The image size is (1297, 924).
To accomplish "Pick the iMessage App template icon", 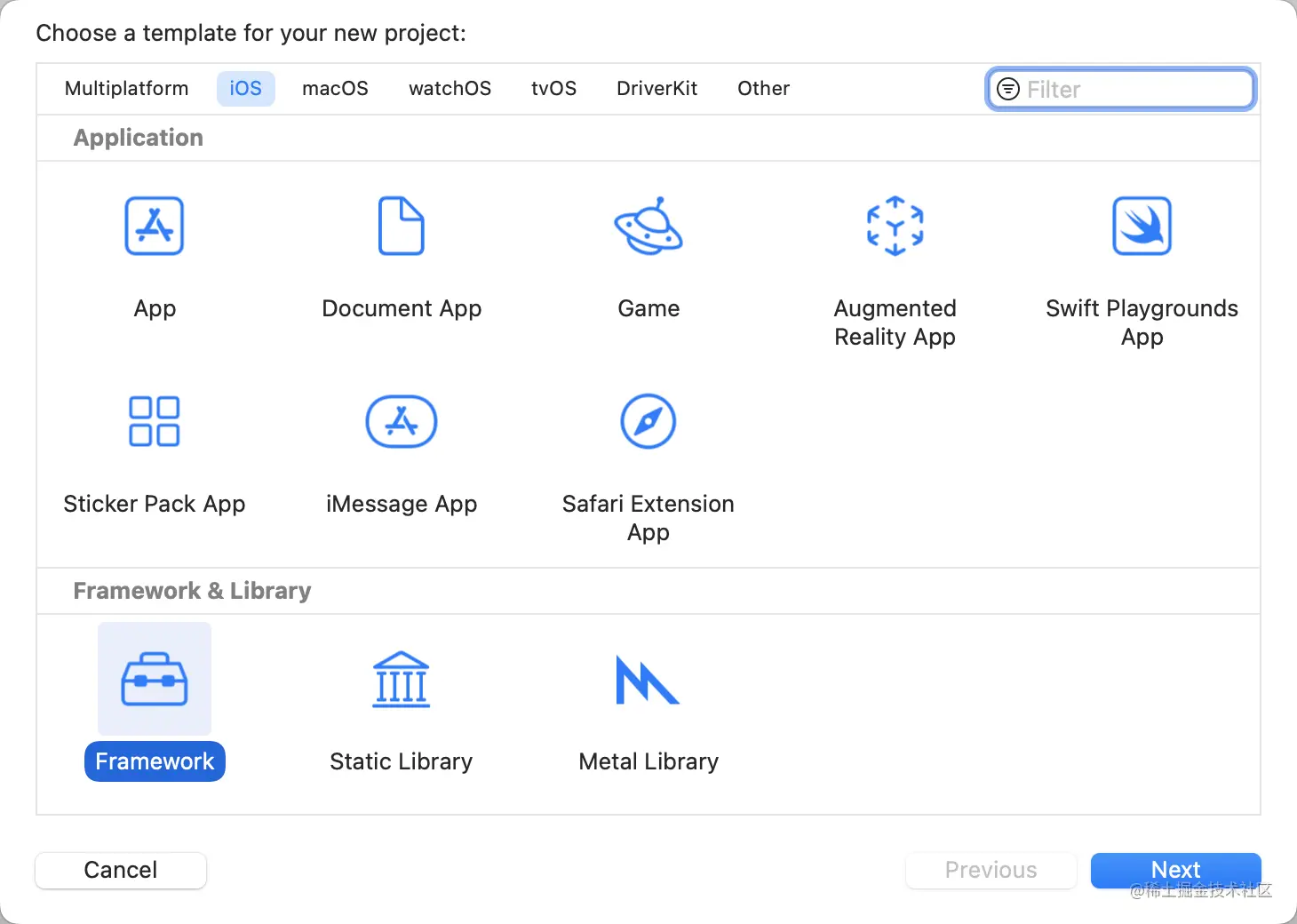I will pyautogui.click(x=402, y=421).
